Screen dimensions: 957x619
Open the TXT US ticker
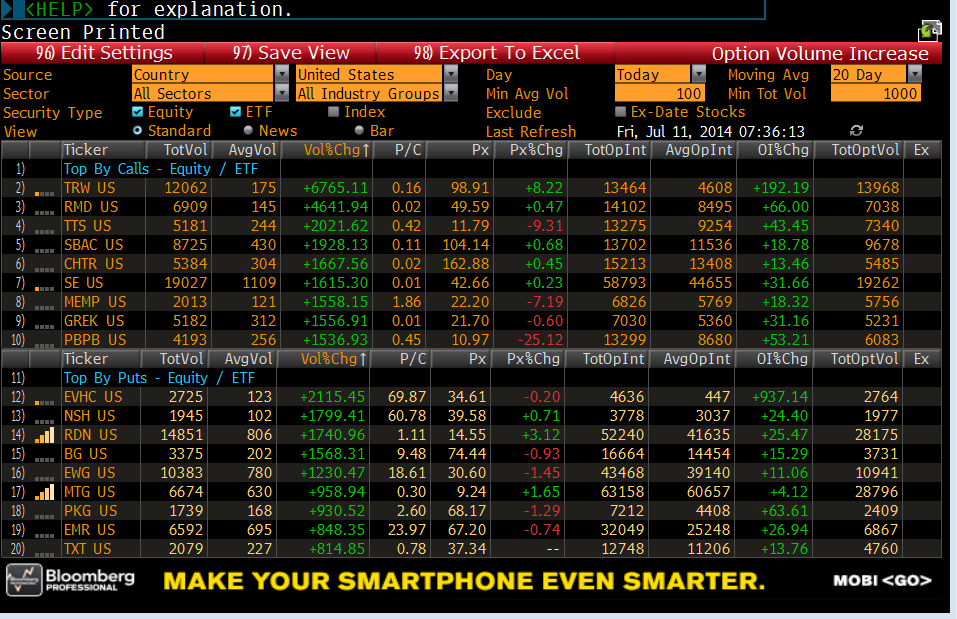(x=87, y=548)
